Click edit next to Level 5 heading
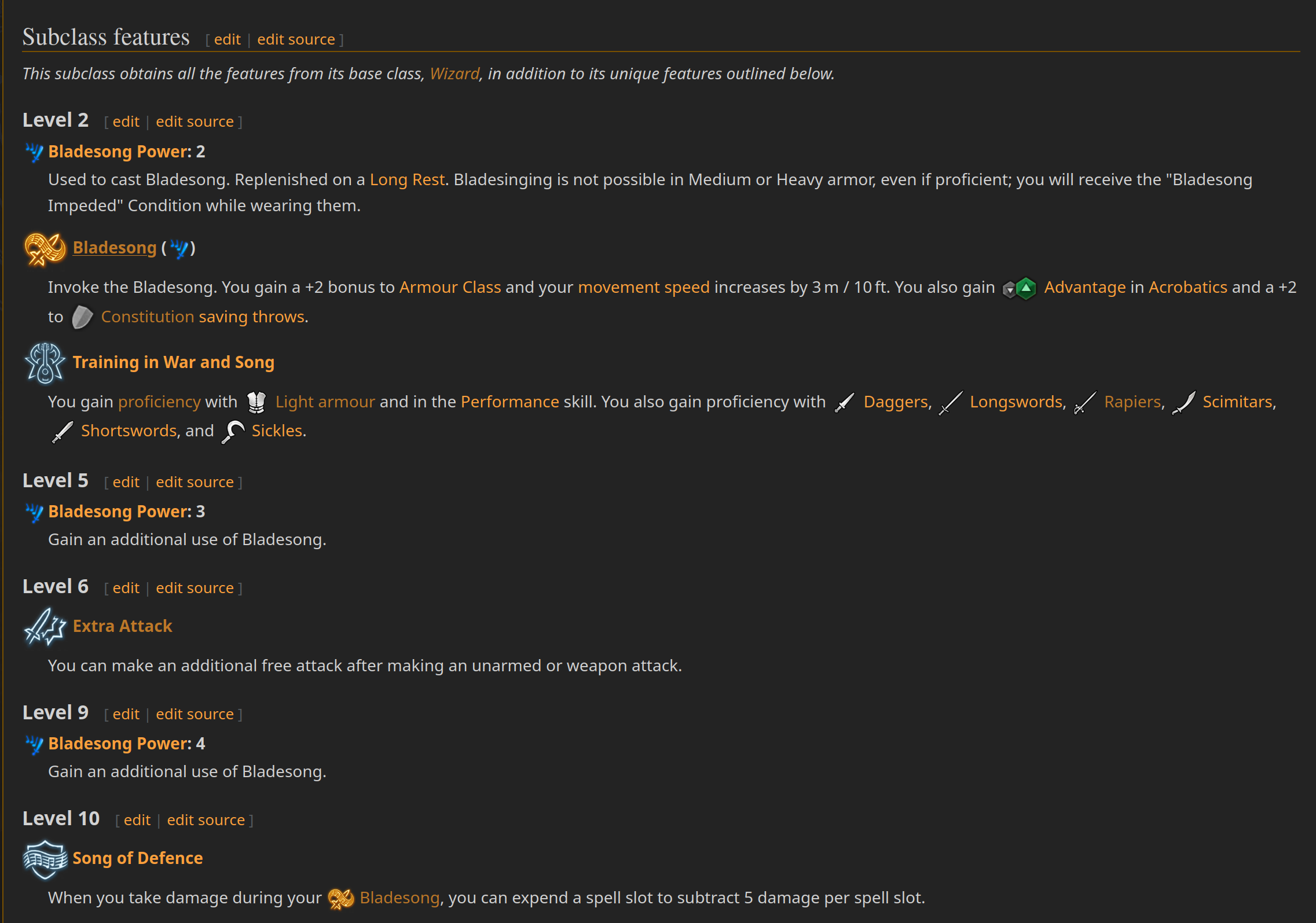This screenshot has height=923, width=1316. tap(126, 482)
